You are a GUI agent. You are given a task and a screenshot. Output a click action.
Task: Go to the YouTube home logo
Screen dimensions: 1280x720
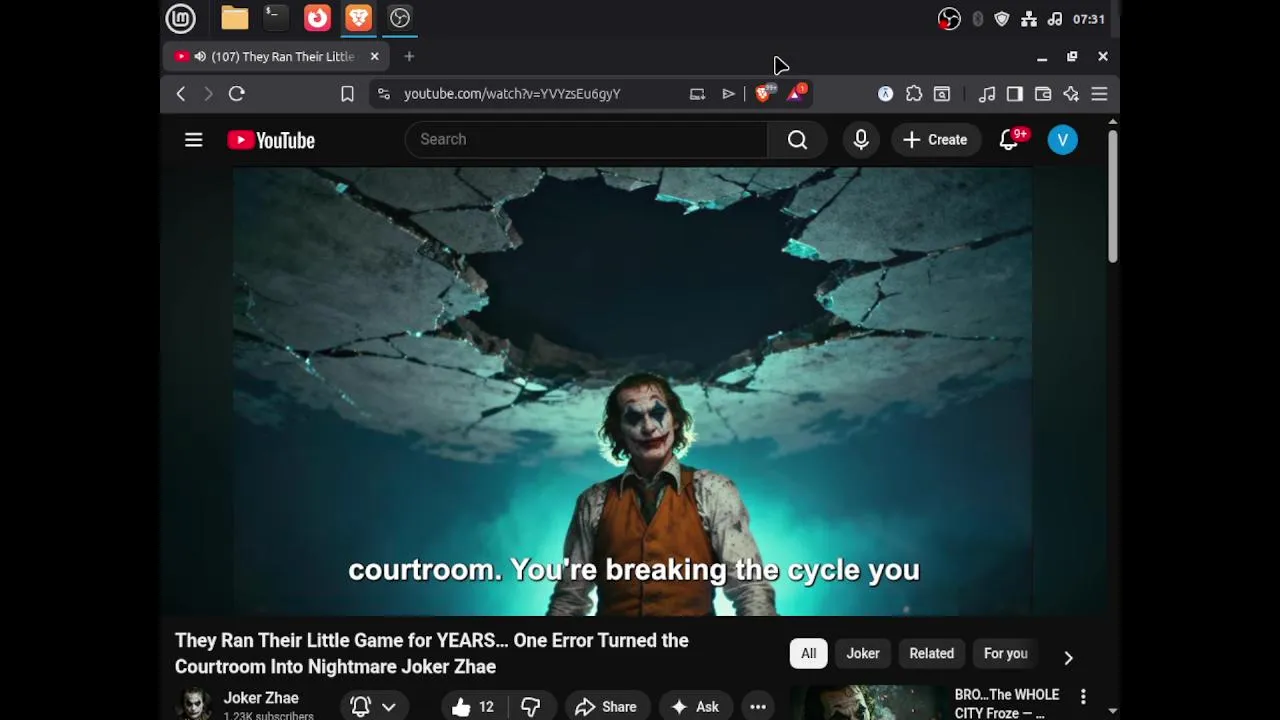click(x=271, y=140)
